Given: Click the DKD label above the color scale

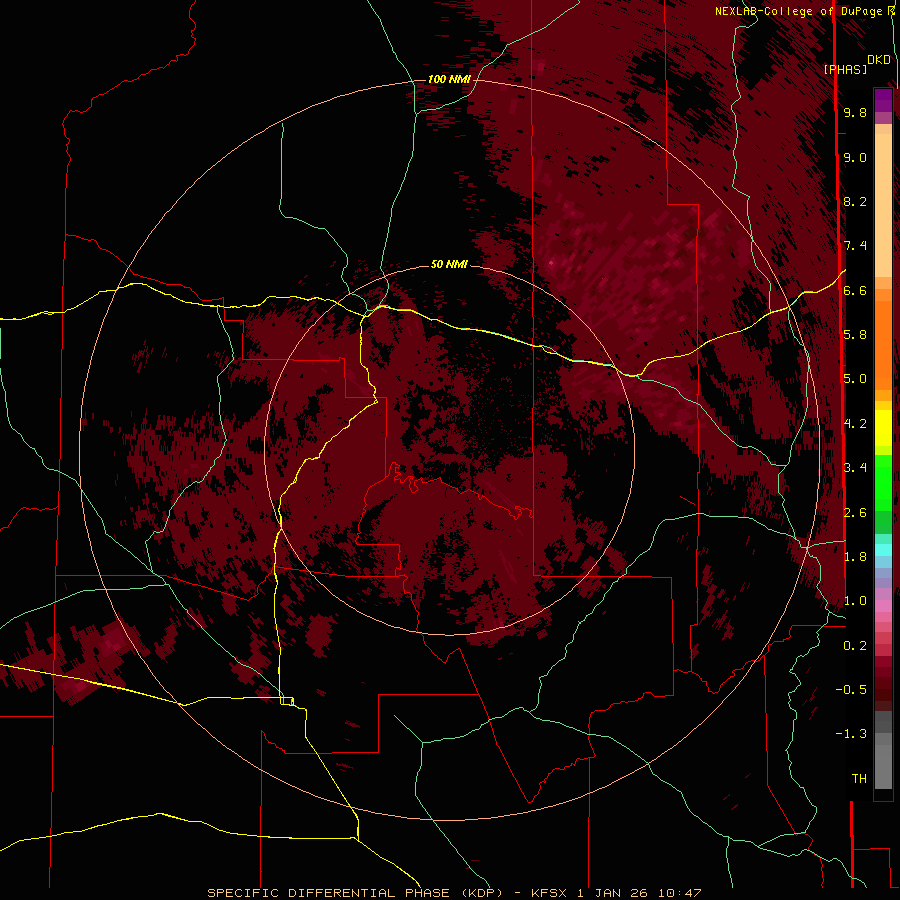Looking at the screenshot, I should 879,59.
